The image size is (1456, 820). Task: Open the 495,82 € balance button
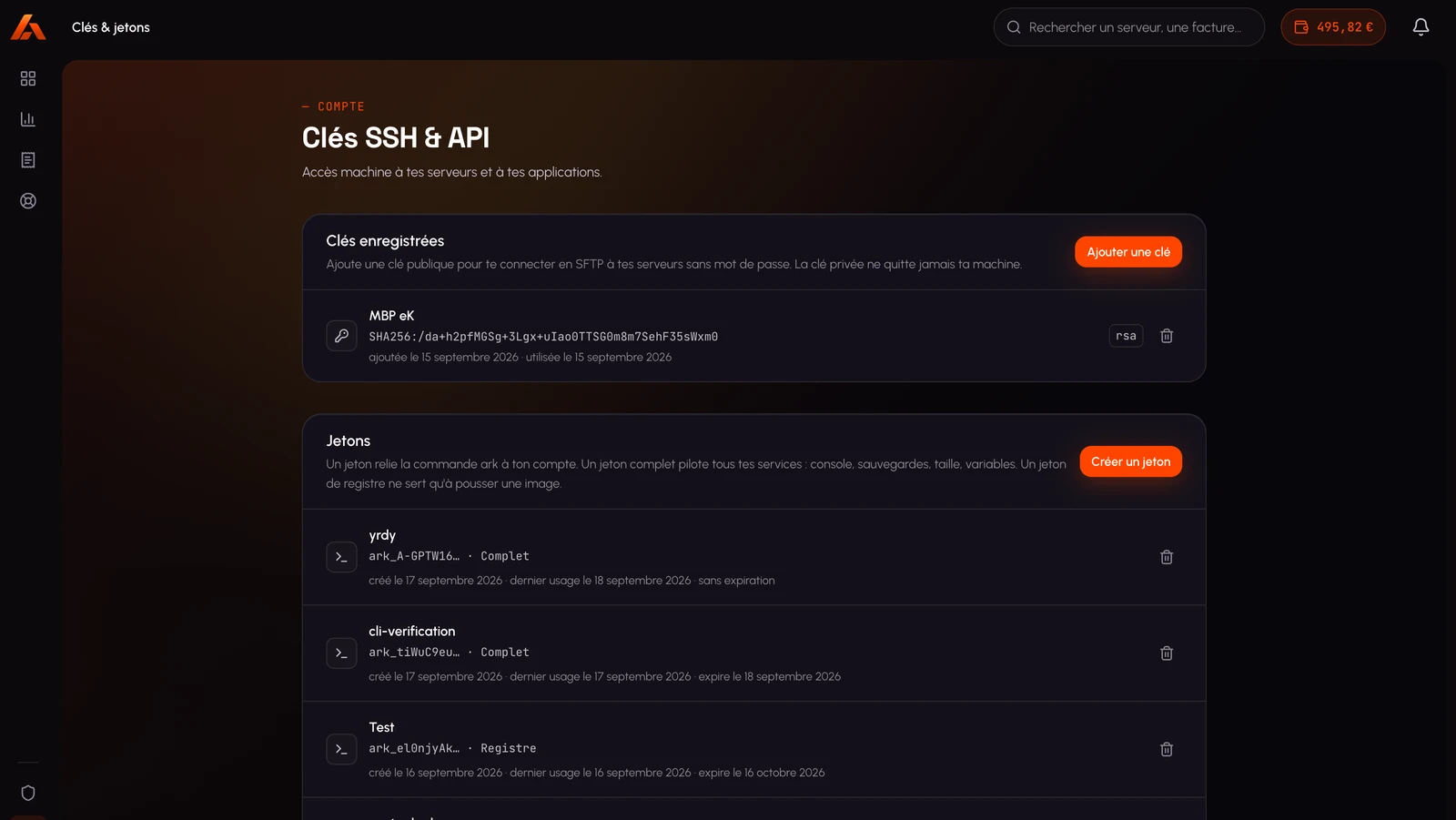tap(1333, 27)
